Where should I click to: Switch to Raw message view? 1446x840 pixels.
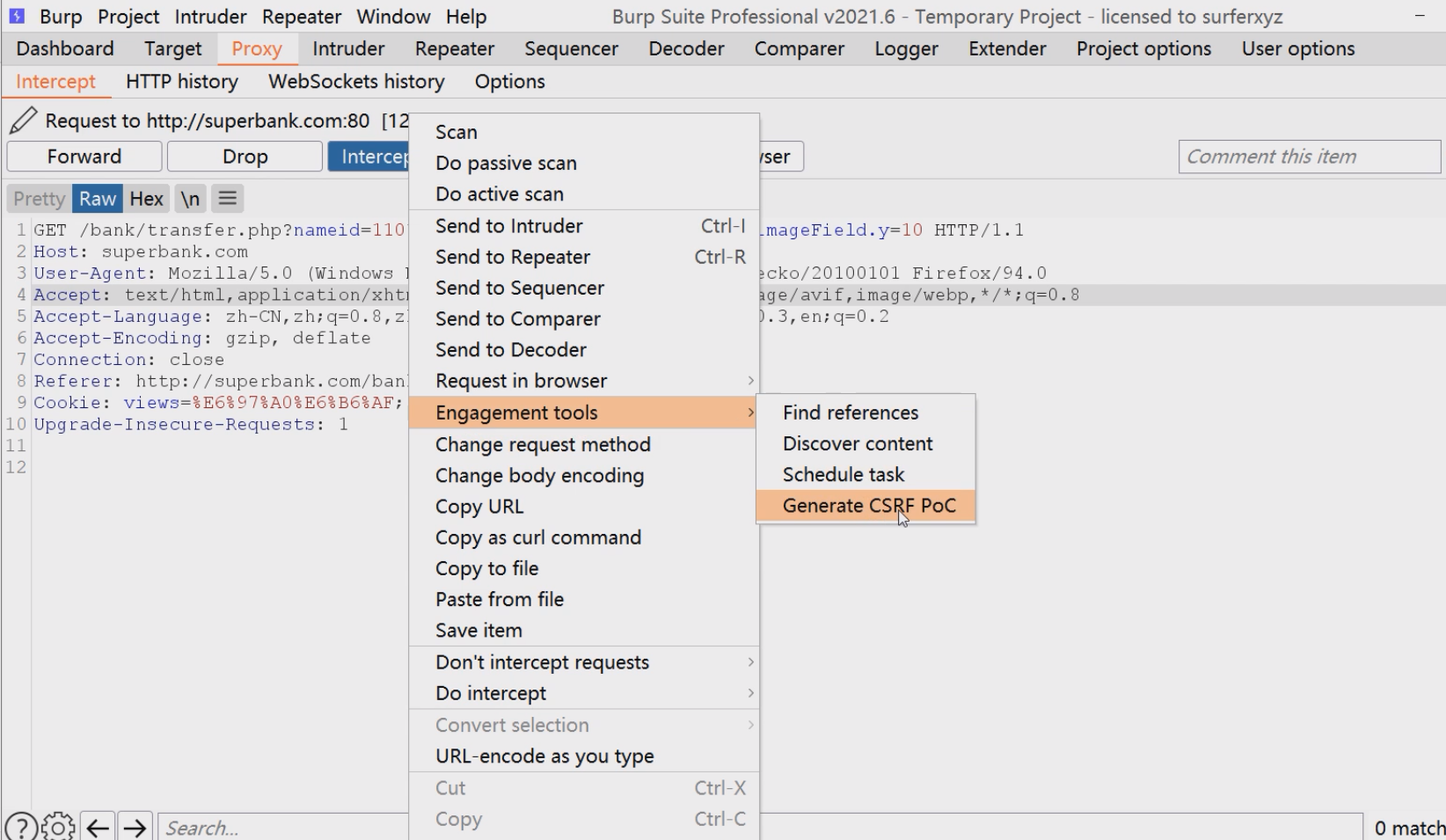tap(98, 199)
